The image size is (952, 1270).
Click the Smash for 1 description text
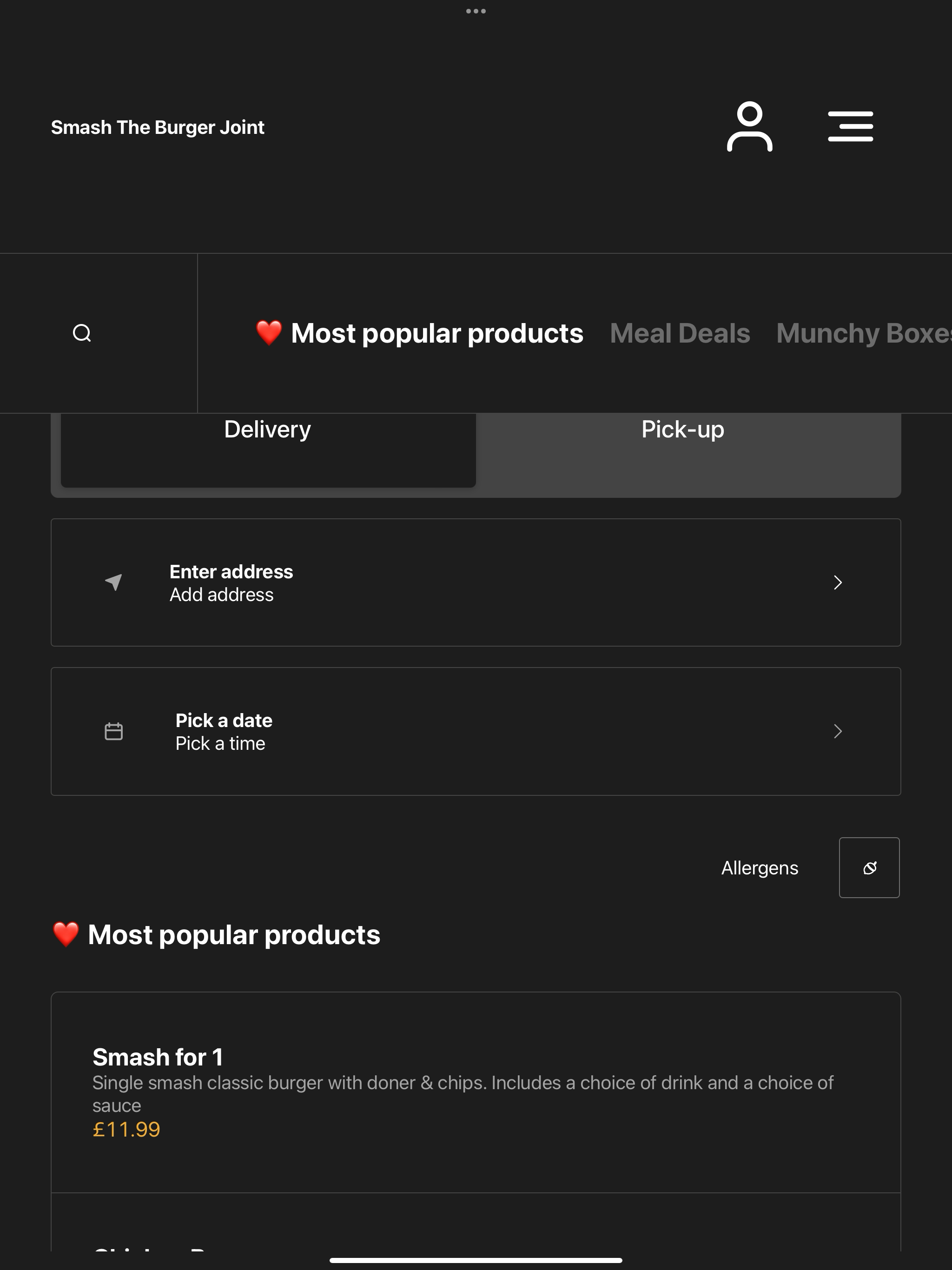pos(463,1094)
